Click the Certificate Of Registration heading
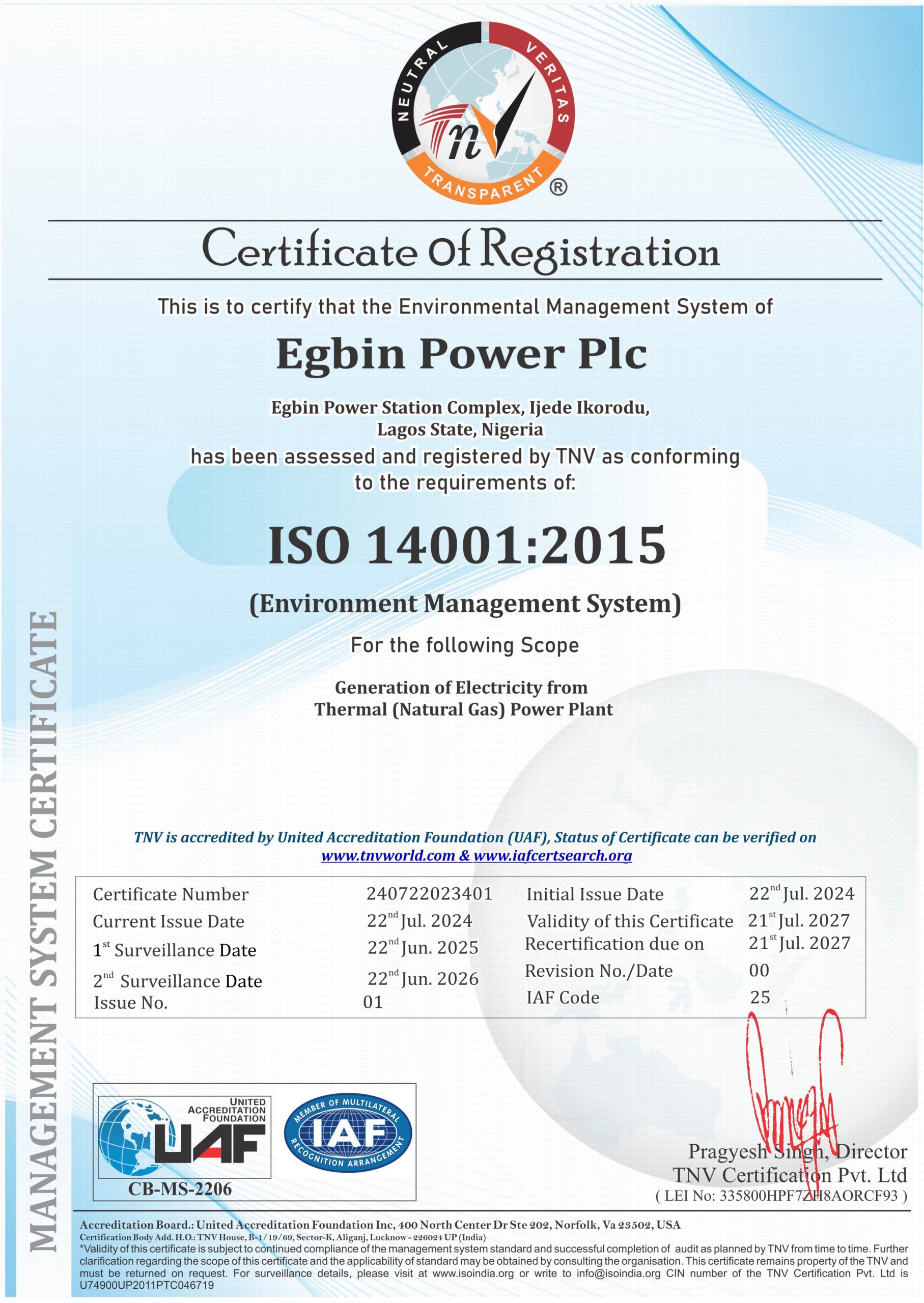This screenshot has height=1303, width=924. tap(461, 250)
